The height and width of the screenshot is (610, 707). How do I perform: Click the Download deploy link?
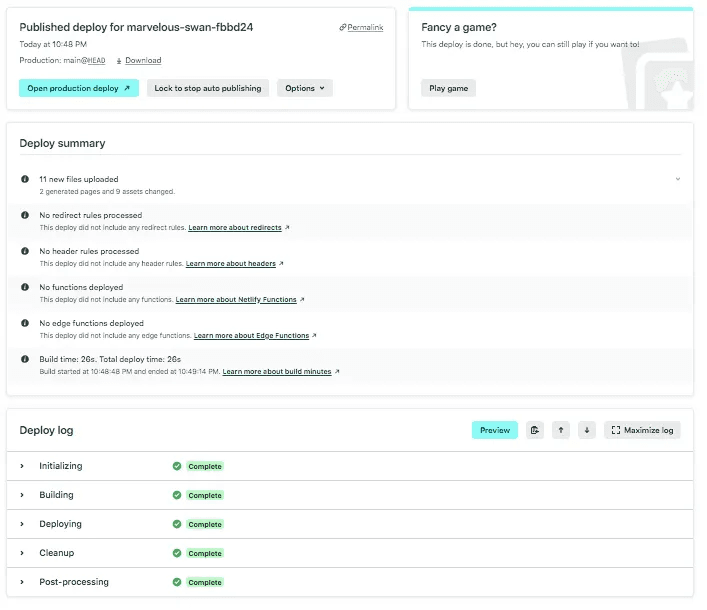(x=142, y=61)
